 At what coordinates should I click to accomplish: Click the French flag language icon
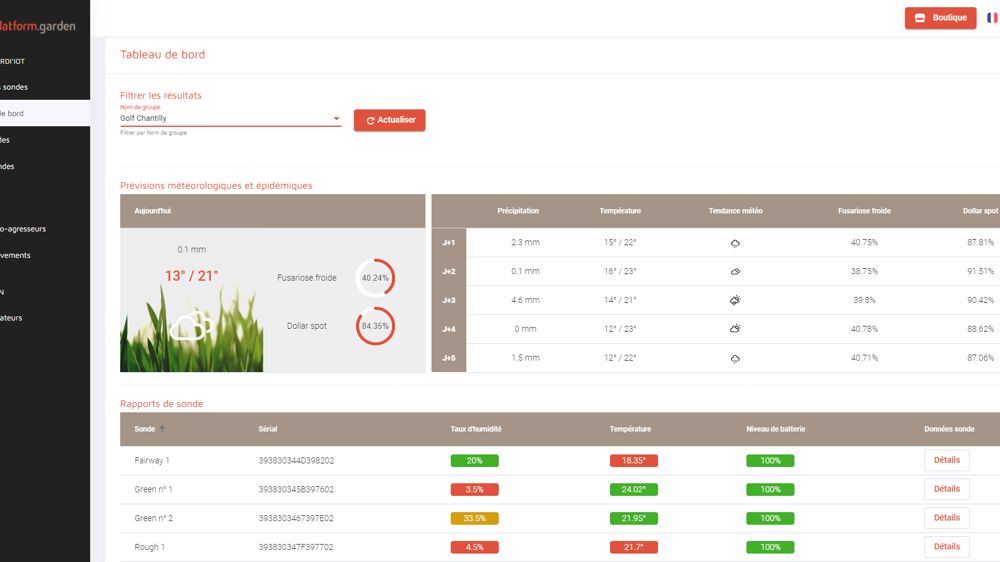[x=995, y=18]
